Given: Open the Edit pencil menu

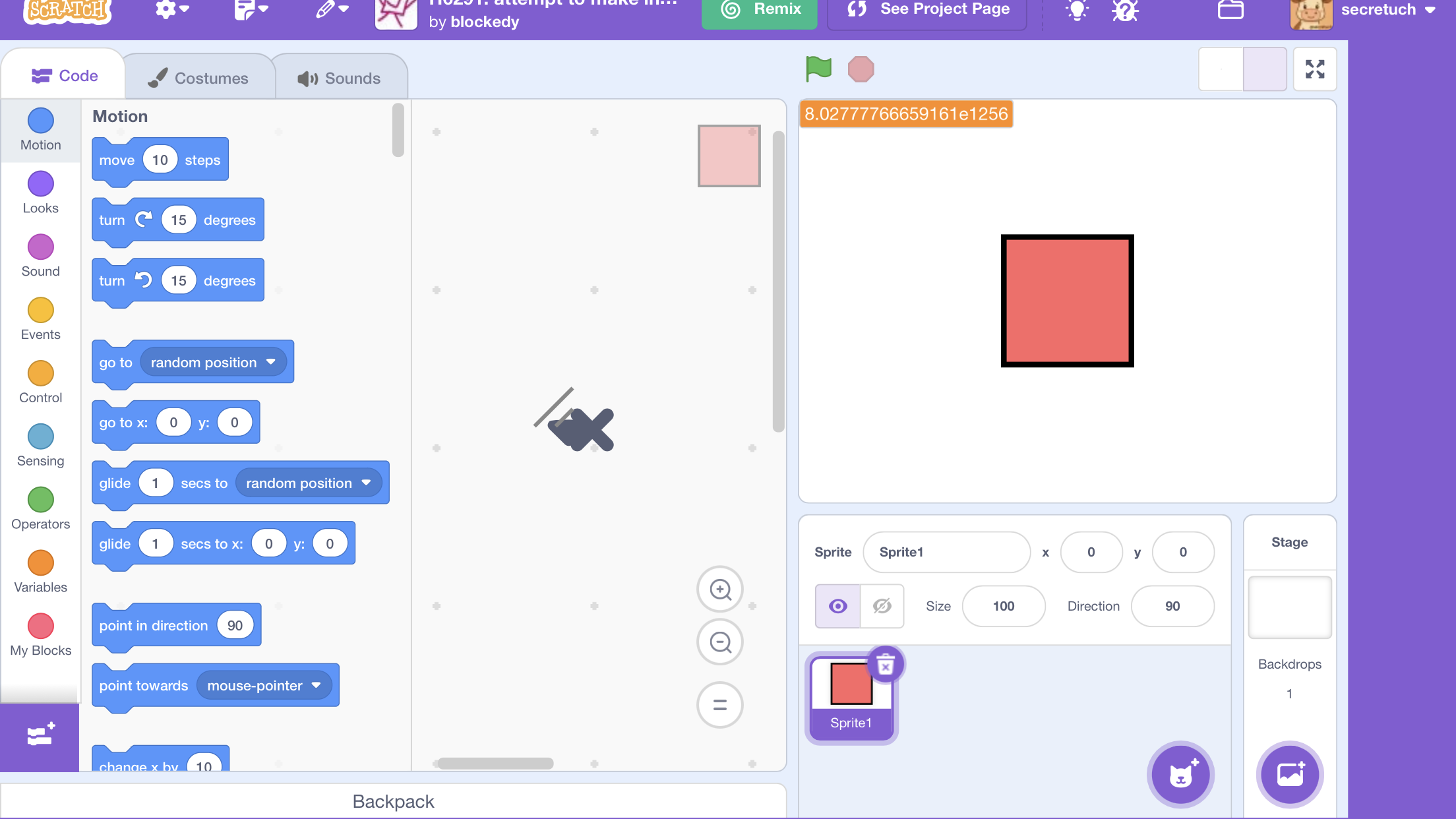Looking at the screenshot, I should [x=332, y=9].
